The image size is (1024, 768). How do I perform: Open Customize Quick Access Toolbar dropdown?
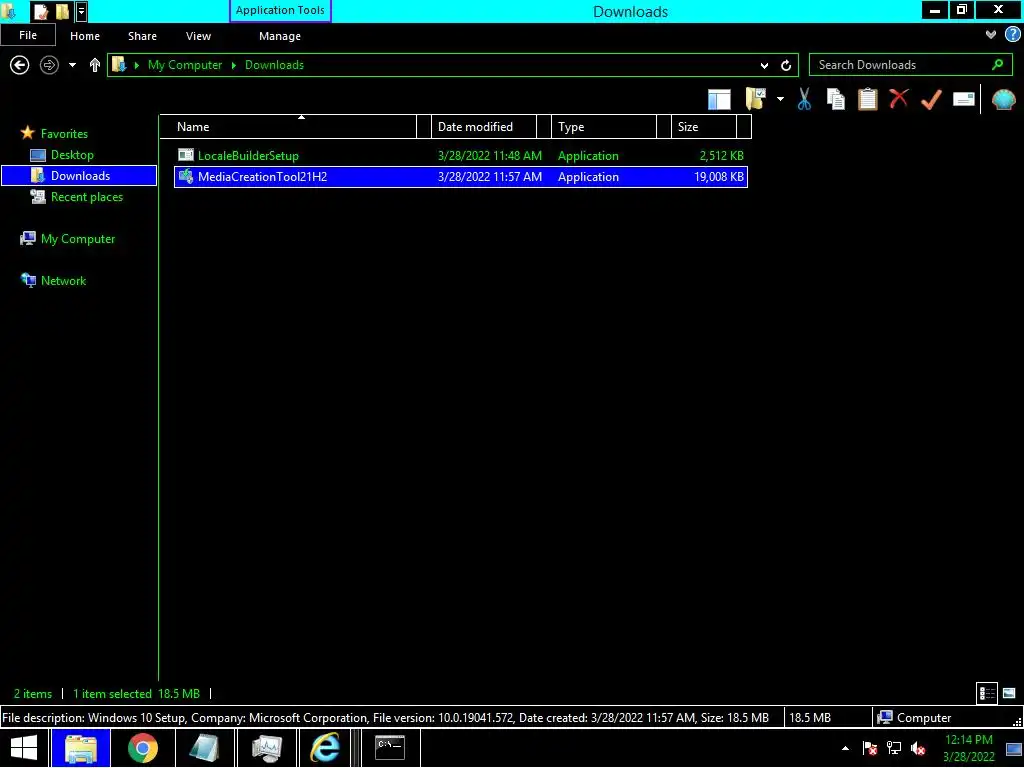(x=81, y=11)
